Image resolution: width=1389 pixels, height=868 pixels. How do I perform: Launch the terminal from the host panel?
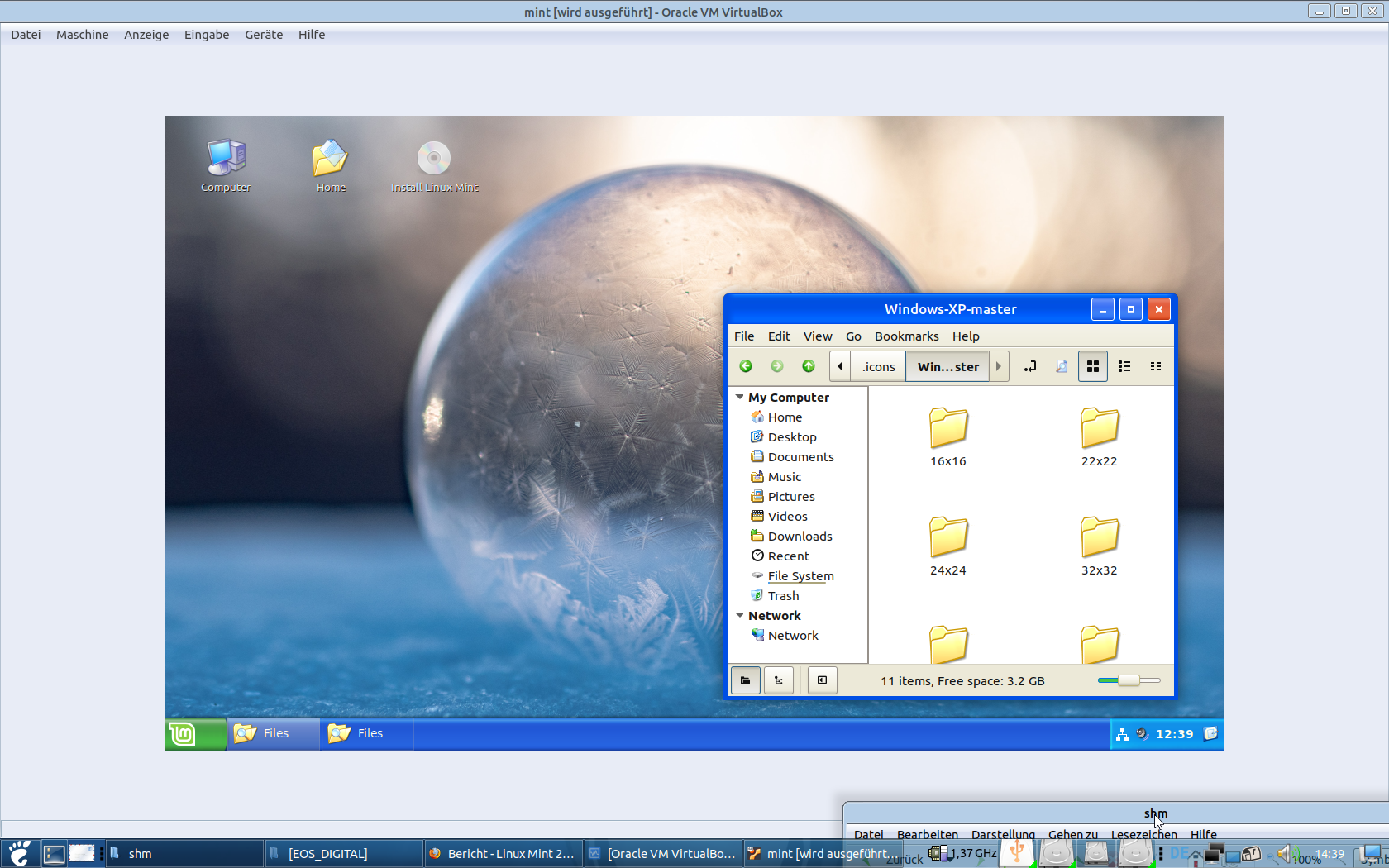click(54, 854)
